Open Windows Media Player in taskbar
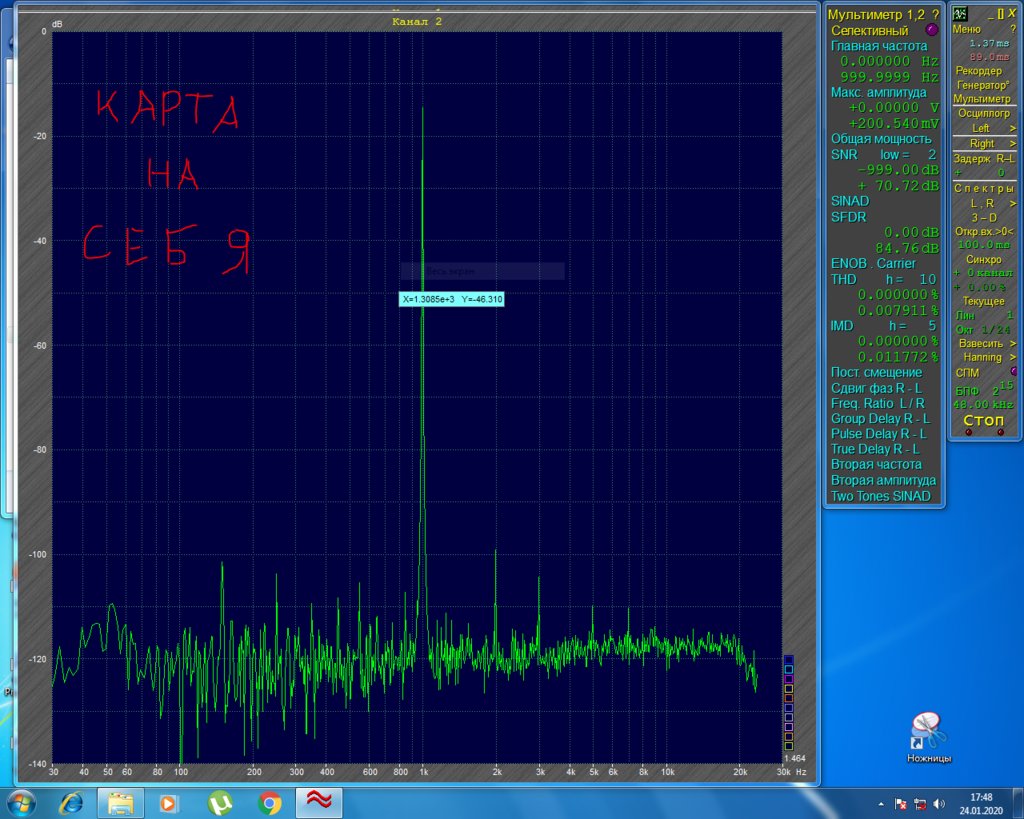This screenshot has width=1024, height=819. tap(170, 803)
